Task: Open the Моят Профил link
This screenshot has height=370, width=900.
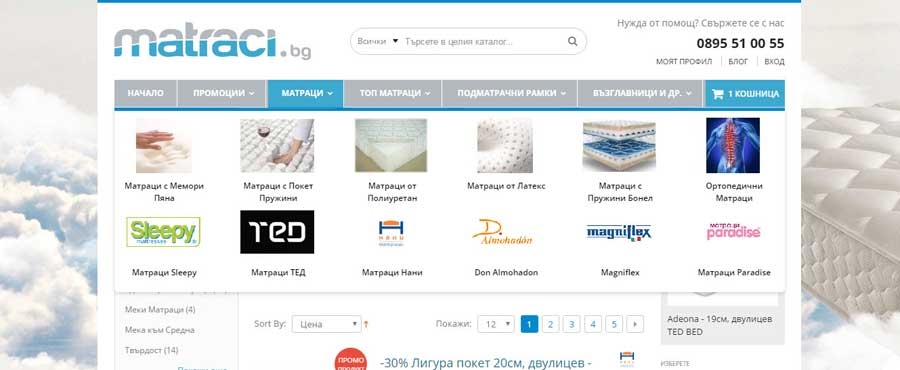Action: pyautogui.click(x=684, y=61)
